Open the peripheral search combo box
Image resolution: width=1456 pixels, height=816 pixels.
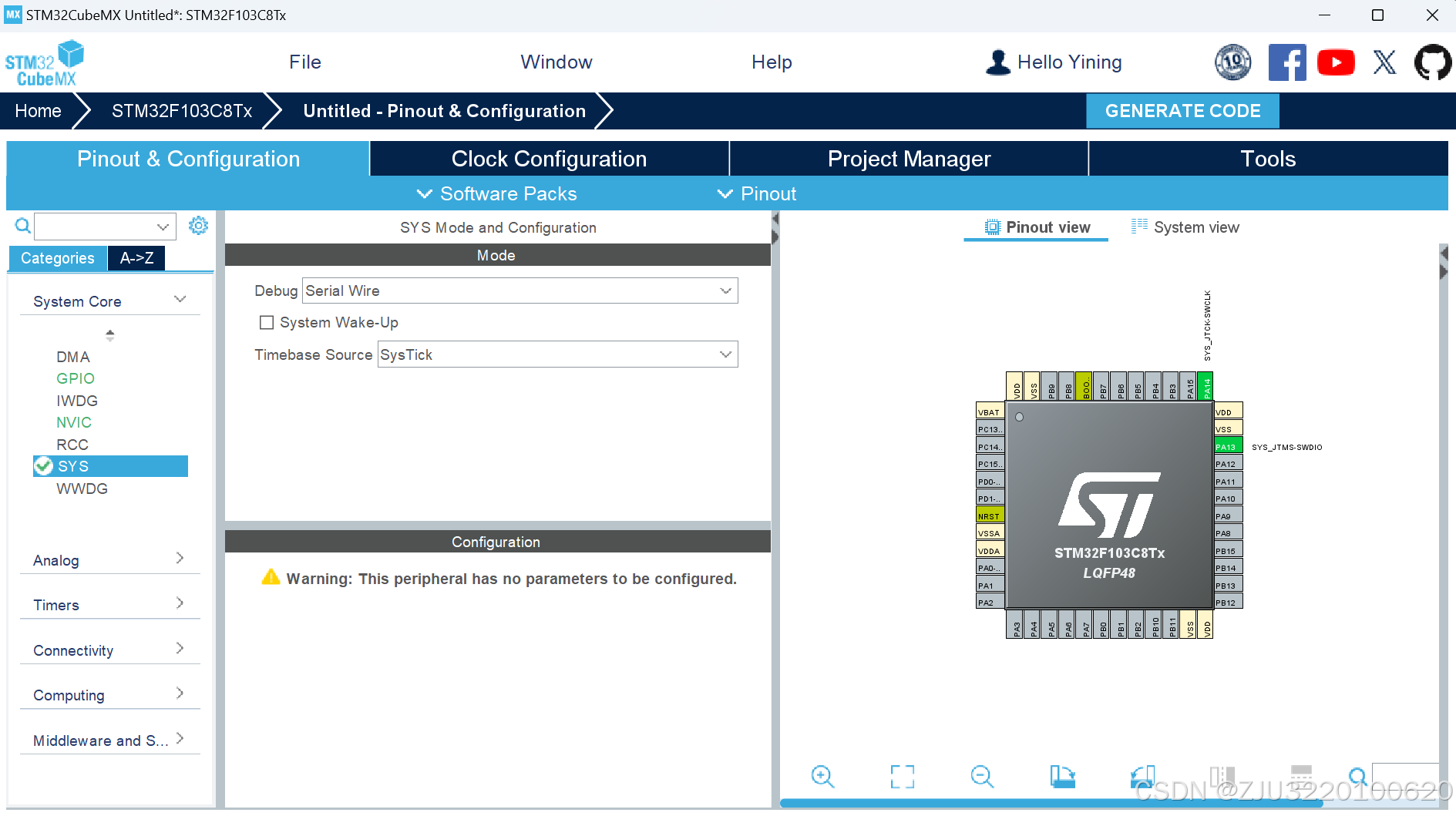tap(105, 227)
